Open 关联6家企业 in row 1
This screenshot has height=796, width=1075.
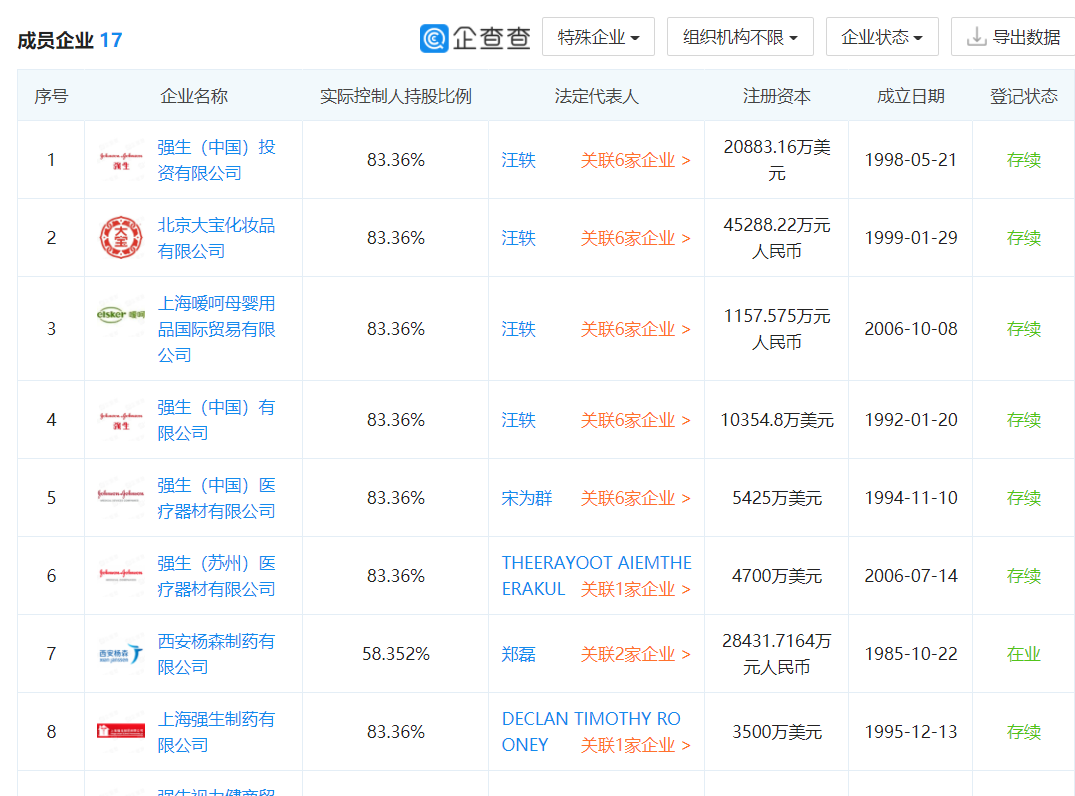pyautogui.click(x=636, y=160)
